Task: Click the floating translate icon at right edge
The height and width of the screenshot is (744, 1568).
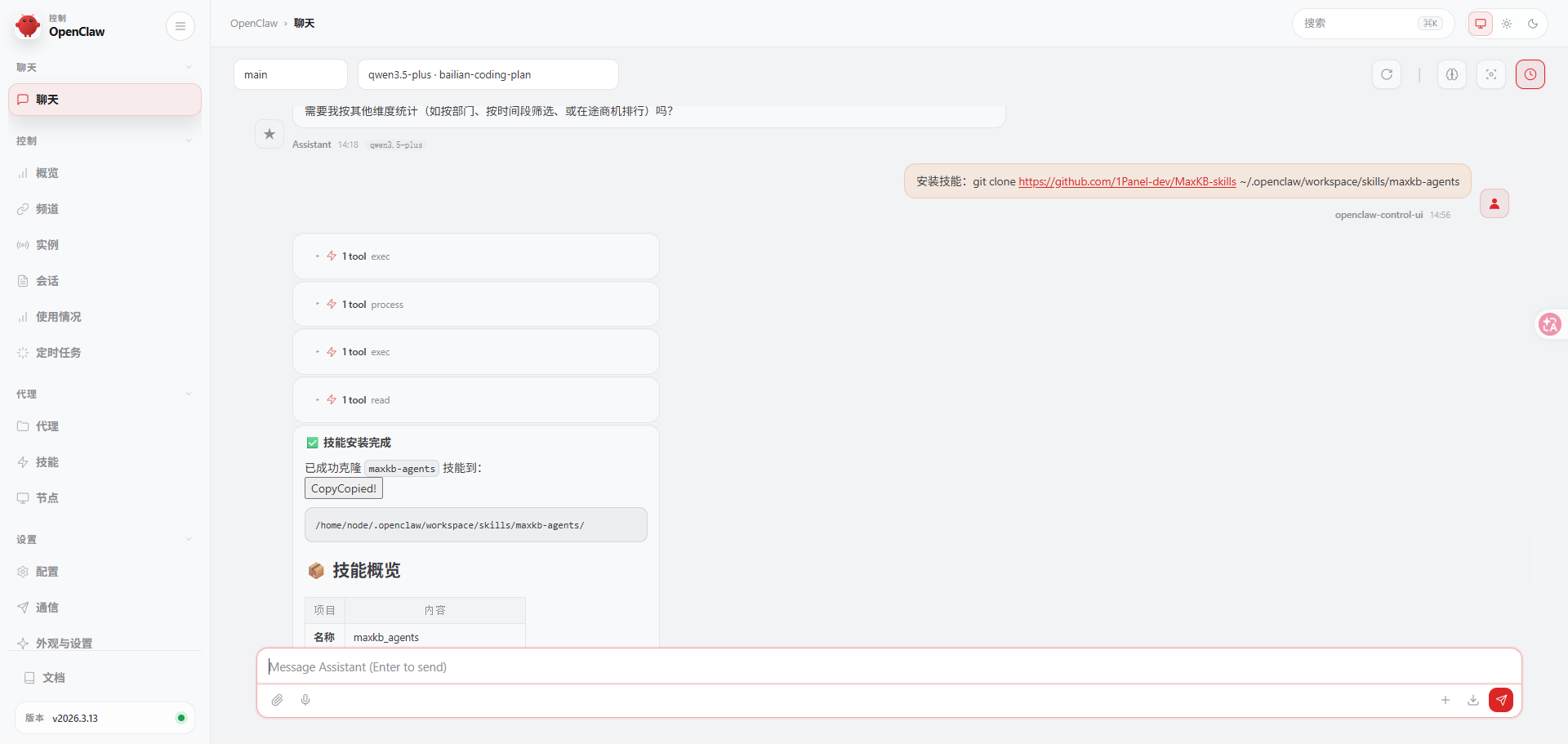Action: point(1549,324)
